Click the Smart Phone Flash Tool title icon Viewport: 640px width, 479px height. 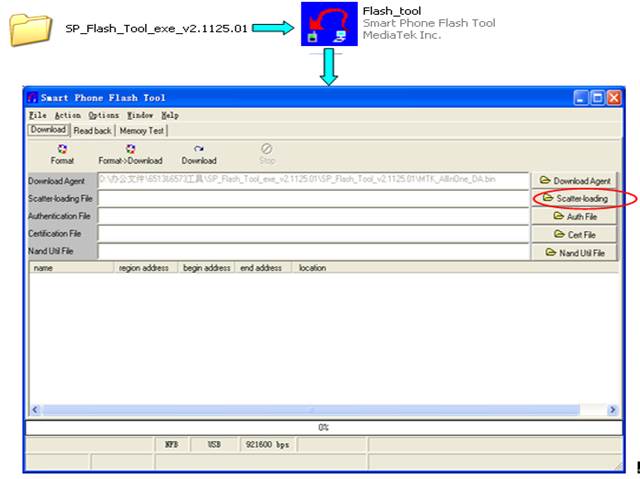click(x=32, y=98)
